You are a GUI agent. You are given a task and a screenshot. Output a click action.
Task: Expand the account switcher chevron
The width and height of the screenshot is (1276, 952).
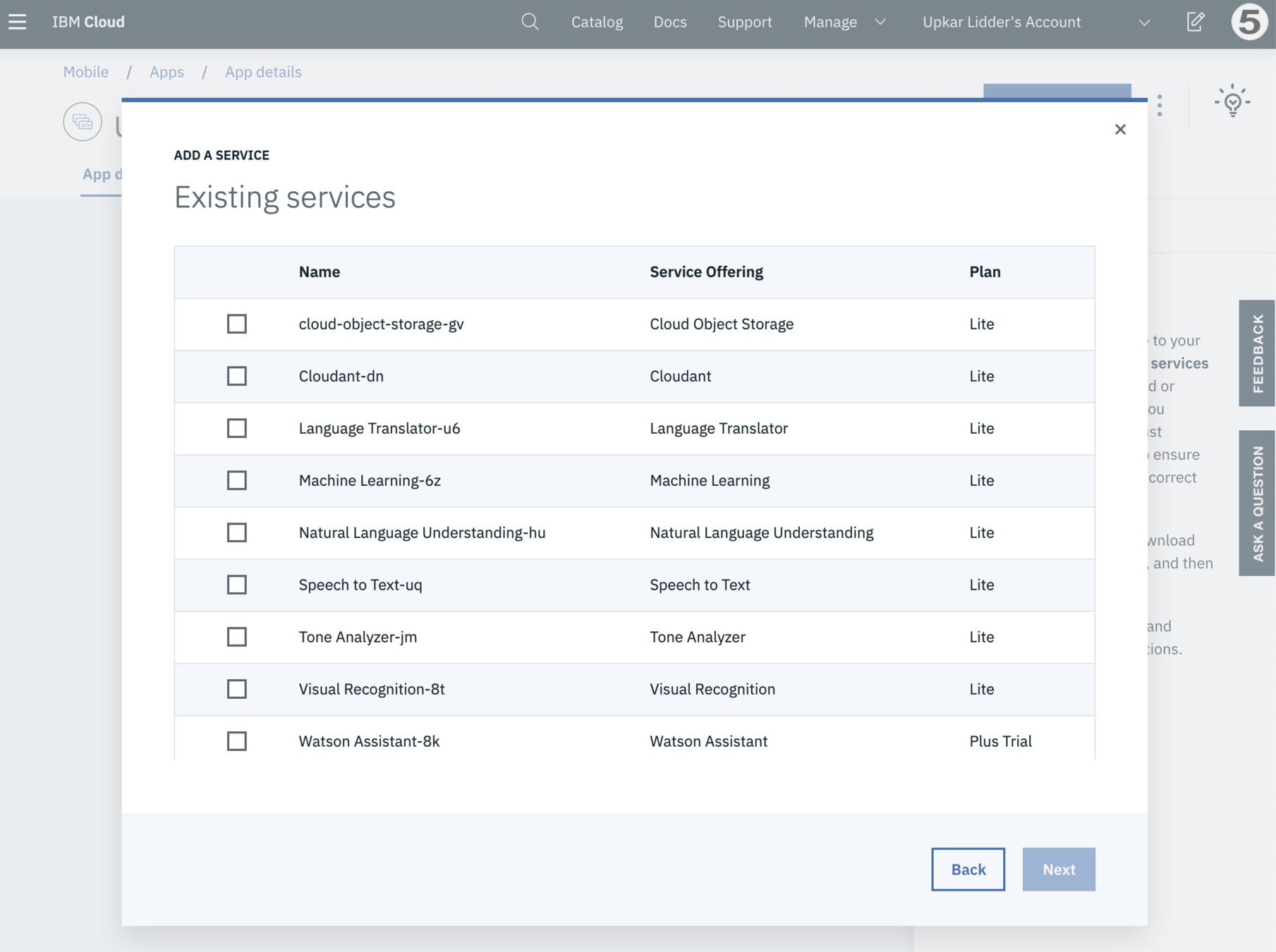(x=1144, y=23)
